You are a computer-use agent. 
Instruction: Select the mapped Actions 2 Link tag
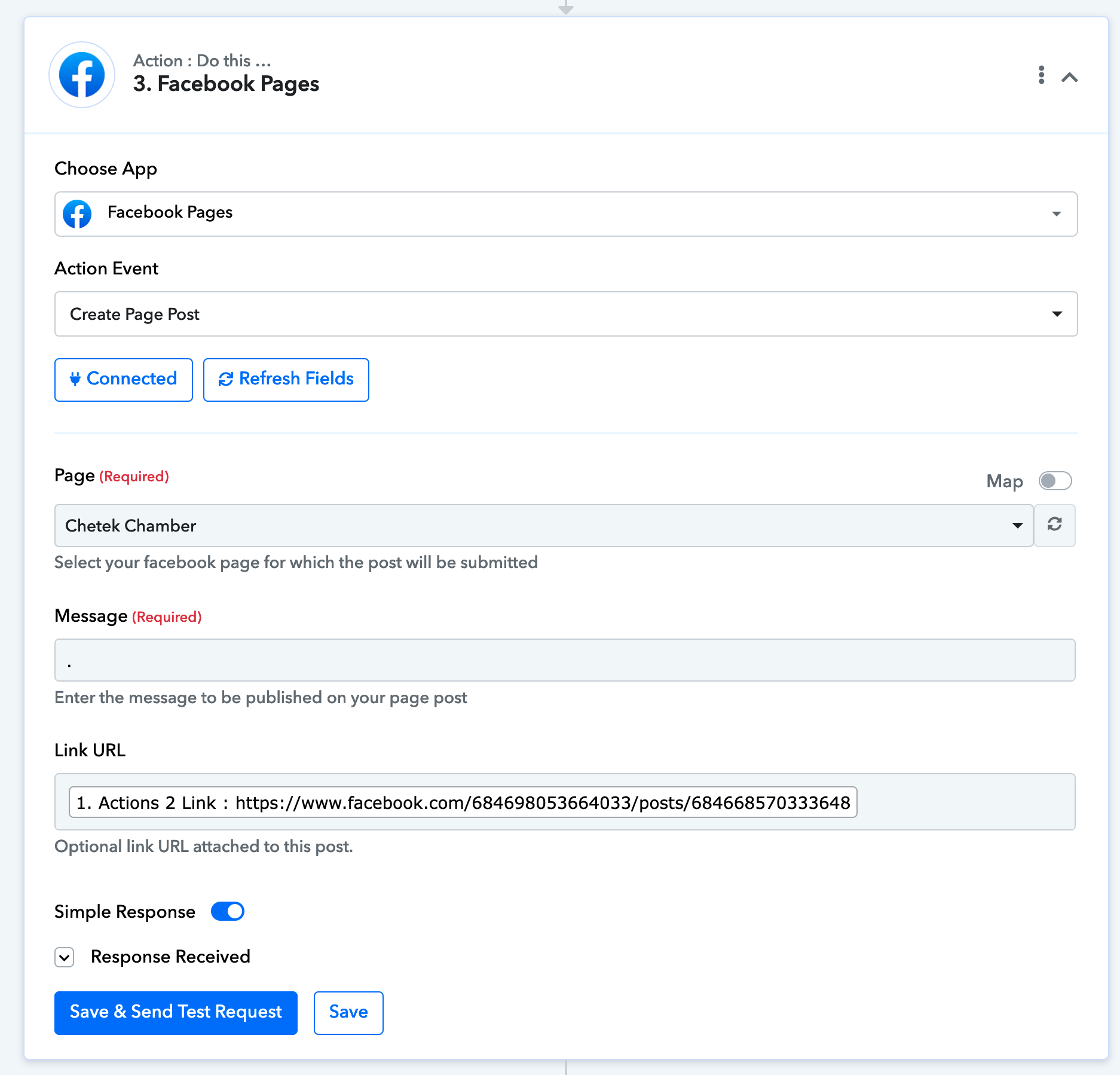[x=463, y=802]
